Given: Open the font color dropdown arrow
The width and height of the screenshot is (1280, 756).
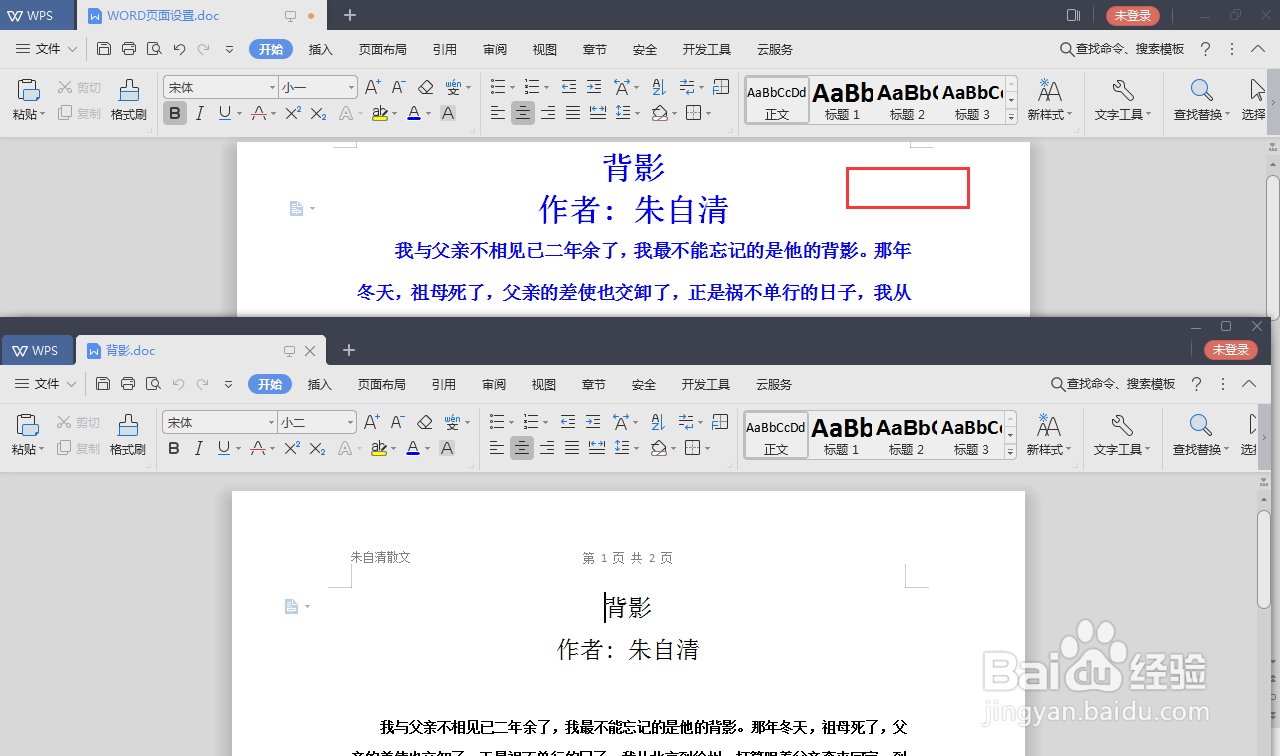Looking at the screenshot, I should point(428,113).
